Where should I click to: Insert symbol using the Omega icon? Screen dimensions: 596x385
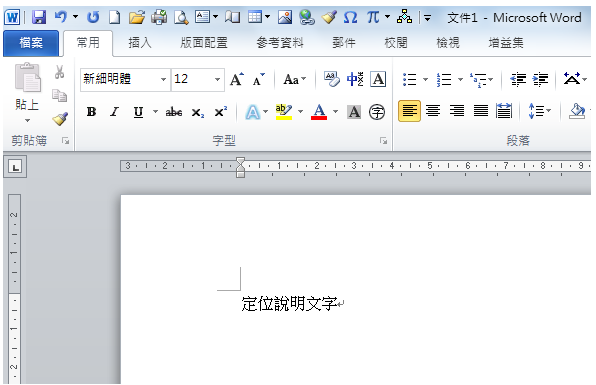(x=350, y=17)
